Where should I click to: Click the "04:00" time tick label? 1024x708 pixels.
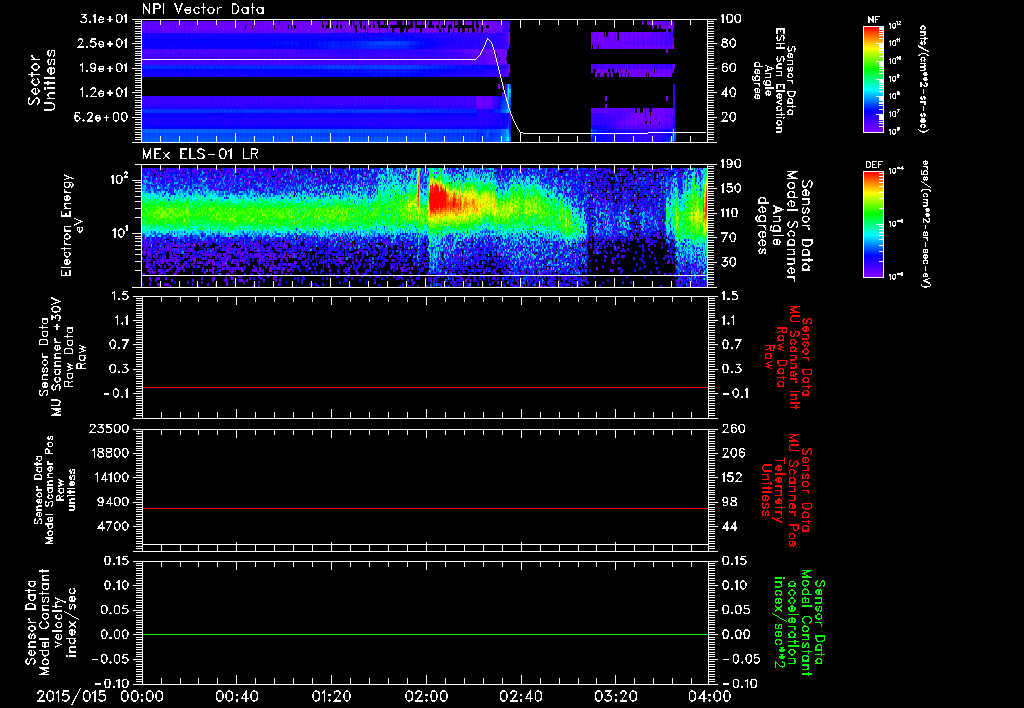click(710, 696)
